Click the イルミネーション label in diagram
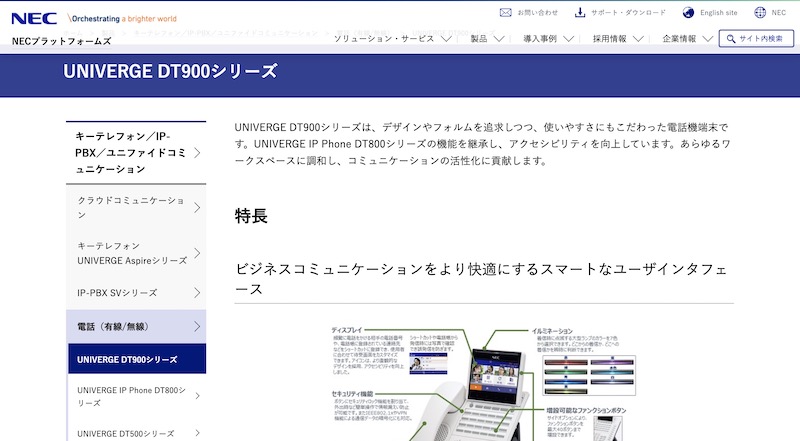 coord(552,331)
